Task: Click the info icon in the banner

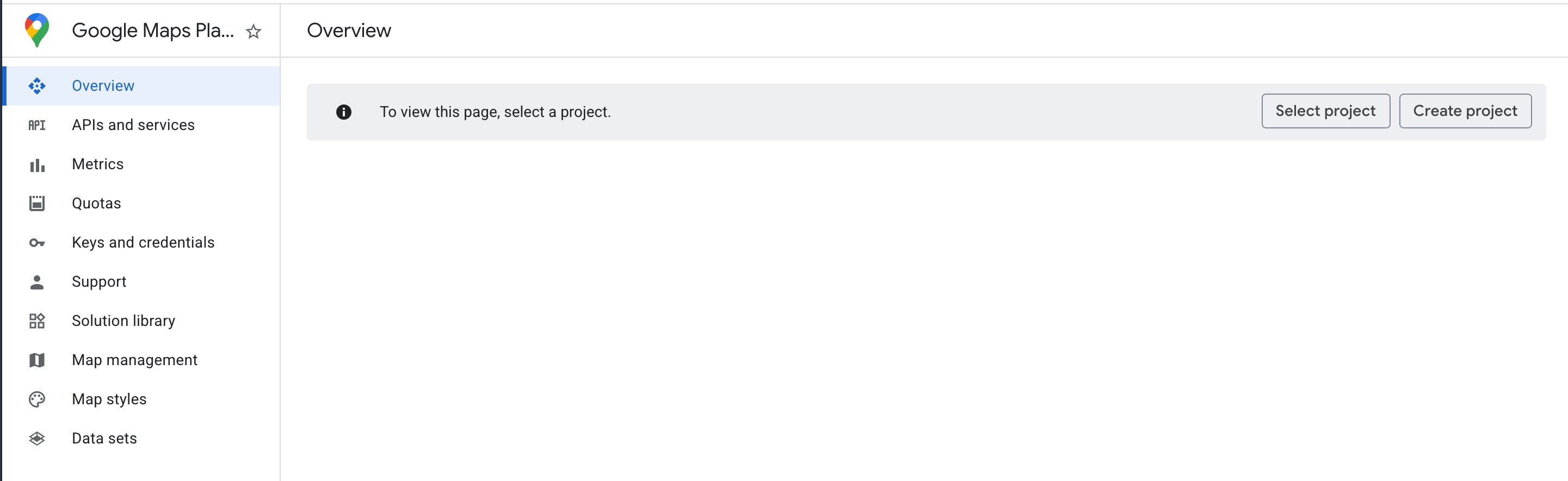Action: click(343, 112)
